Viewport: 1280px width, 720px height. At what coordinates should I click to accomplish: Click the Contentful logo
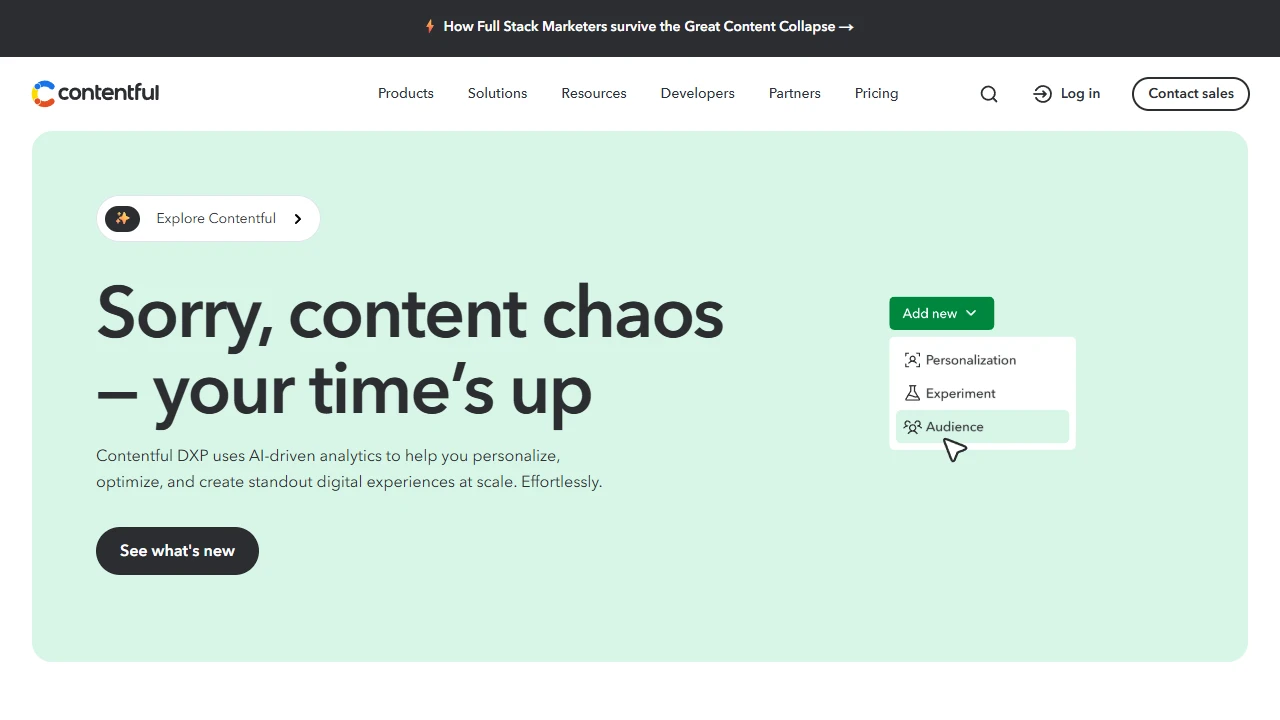95,93
